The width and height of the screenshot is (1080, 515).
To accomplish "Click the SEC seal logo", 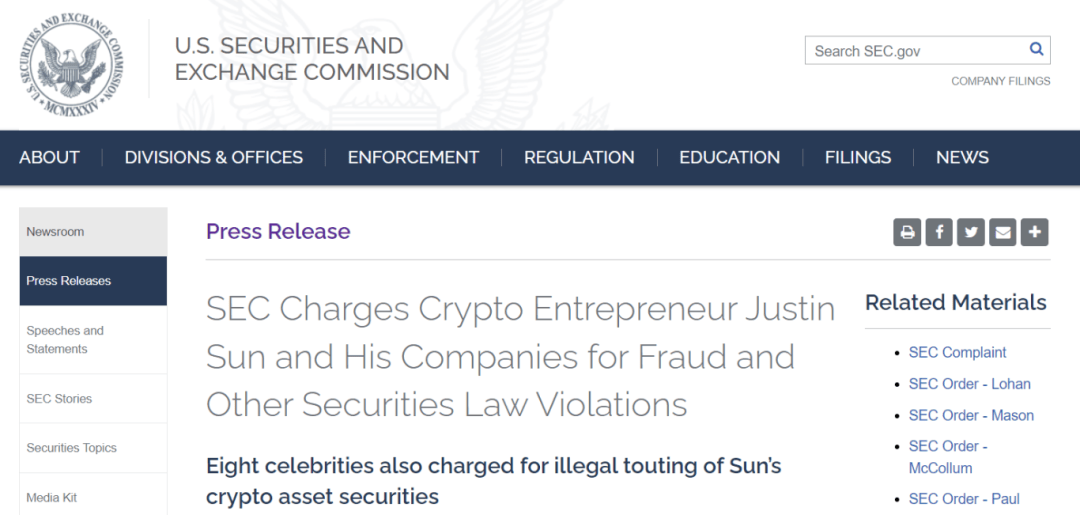I will (72, 64).
